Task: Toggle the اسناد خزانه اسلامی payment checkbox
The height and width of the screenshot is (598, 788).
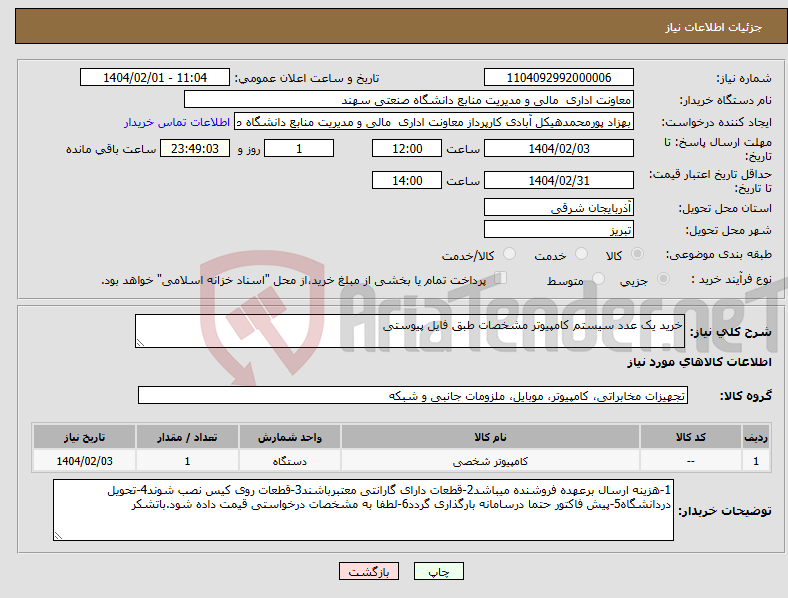Action: click(501, 278)
